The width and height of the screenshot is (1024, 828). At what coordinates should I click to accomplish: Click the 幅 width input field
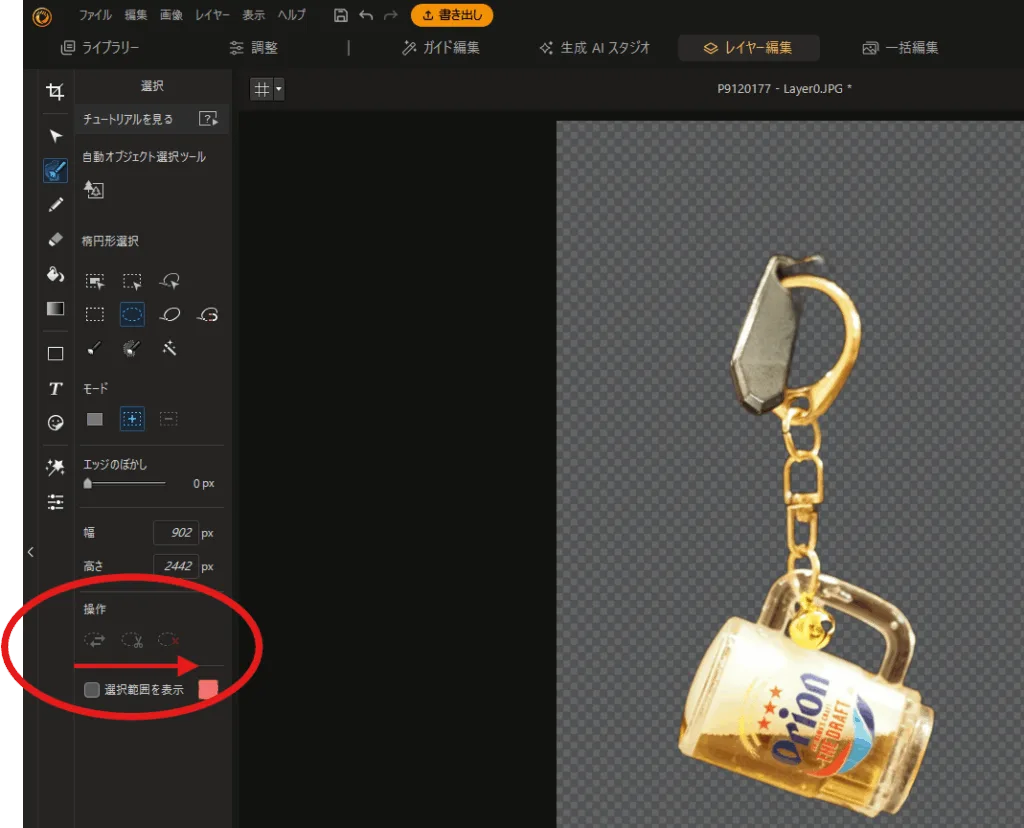tap(175, 533)
